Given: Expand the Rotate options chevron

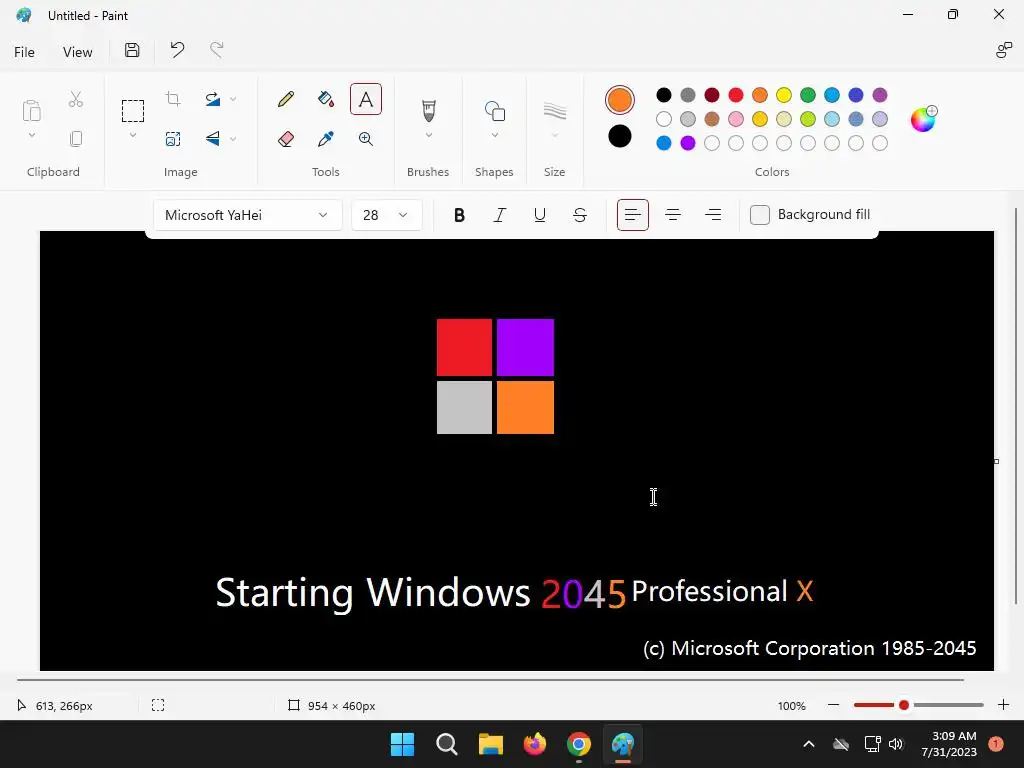Looking at the screenshot, I should 233,99.
